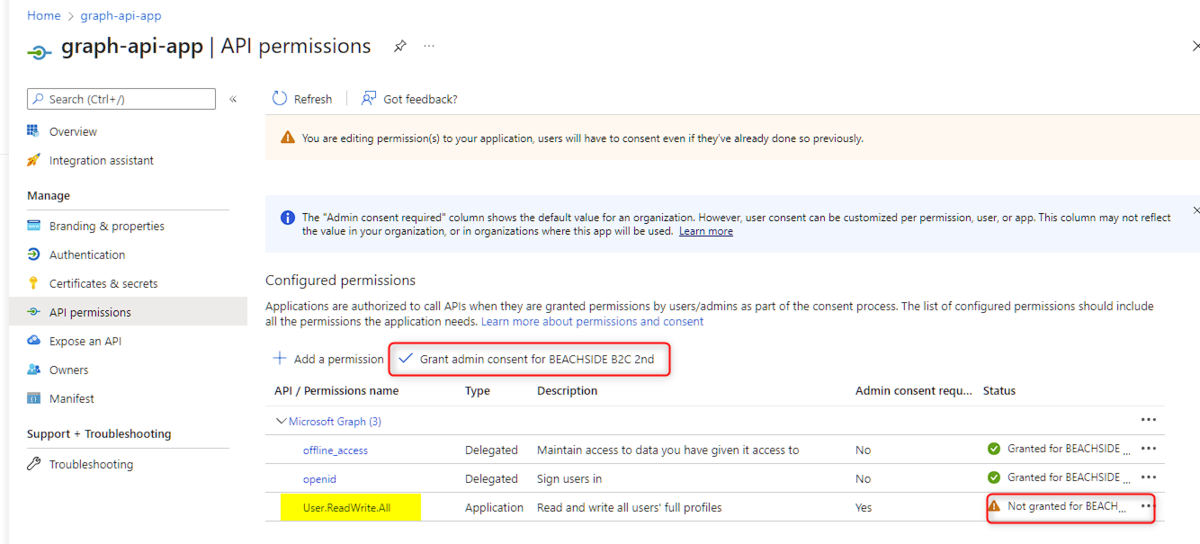
Task: Click the green granted icon for offline_access
Action: [x=993, y=449]
